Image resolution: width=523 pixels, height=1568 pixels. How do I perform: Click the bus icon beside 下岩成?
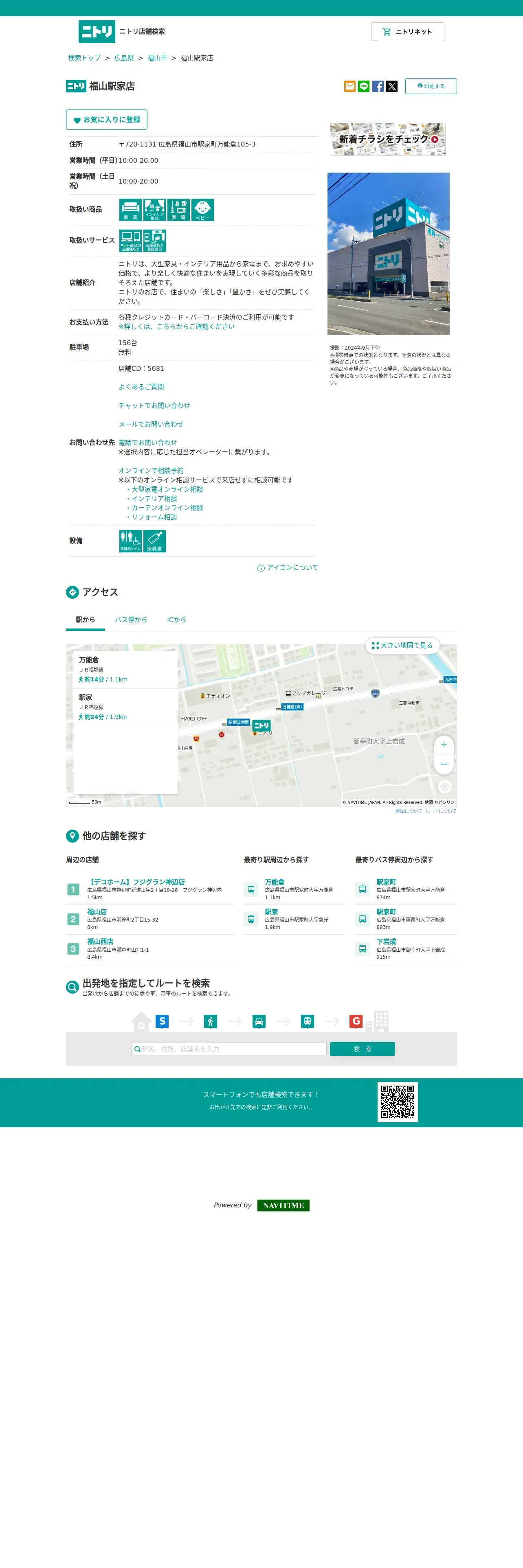click(362, 949)
